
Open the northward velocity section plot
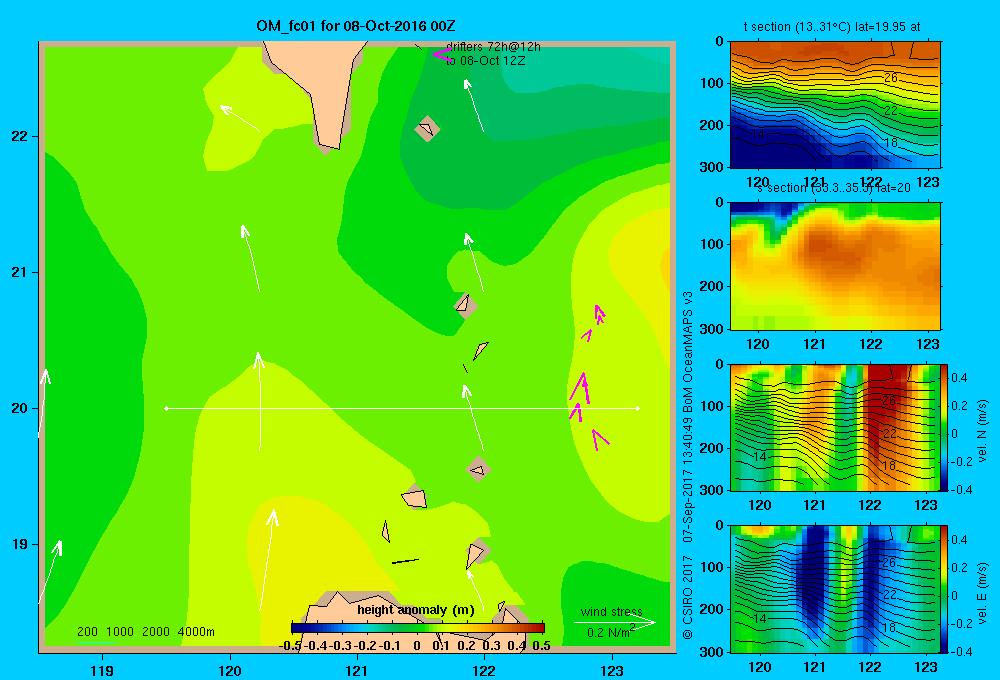(835, 427)
